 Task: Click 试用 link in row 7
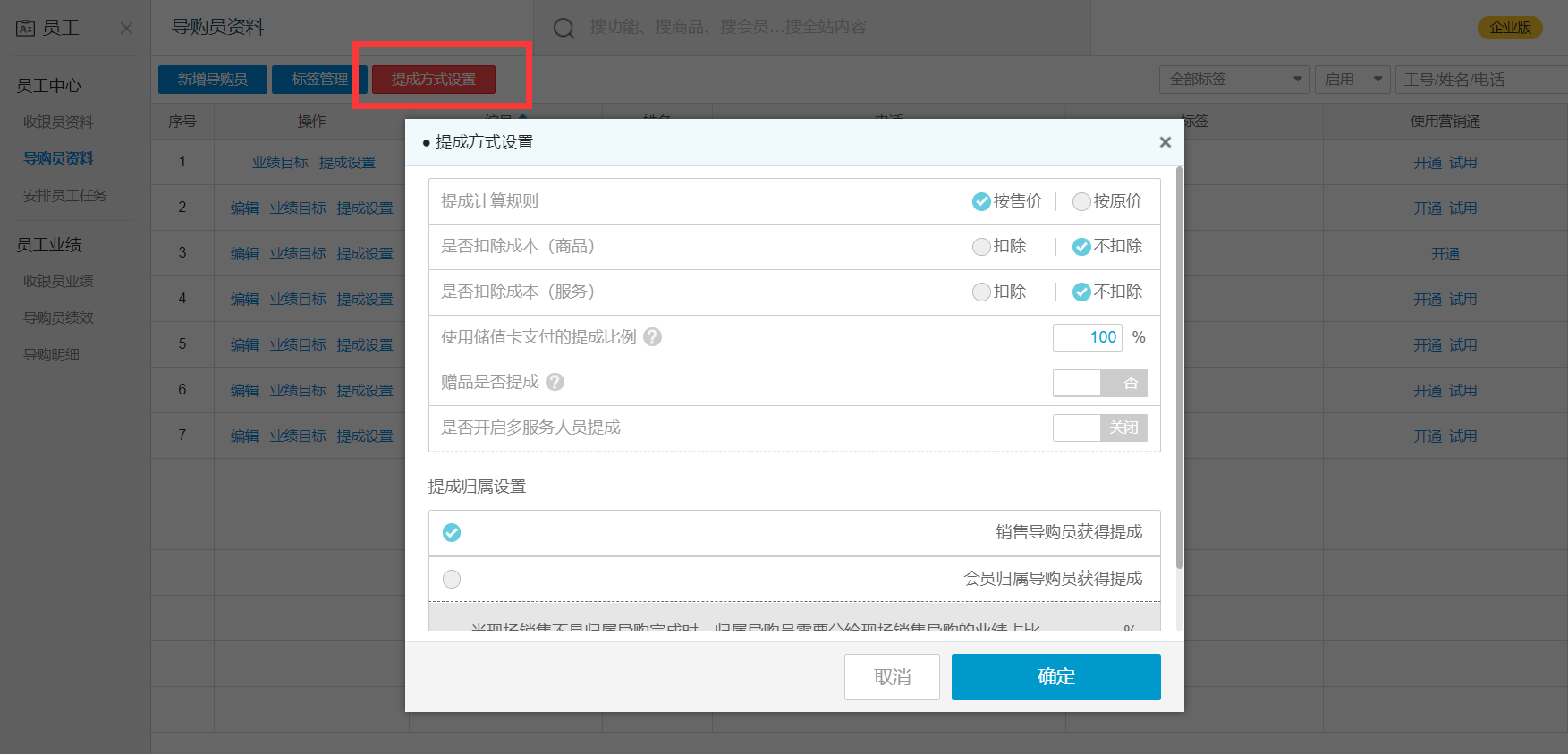pyautogui.click(x=1463, y=436)
